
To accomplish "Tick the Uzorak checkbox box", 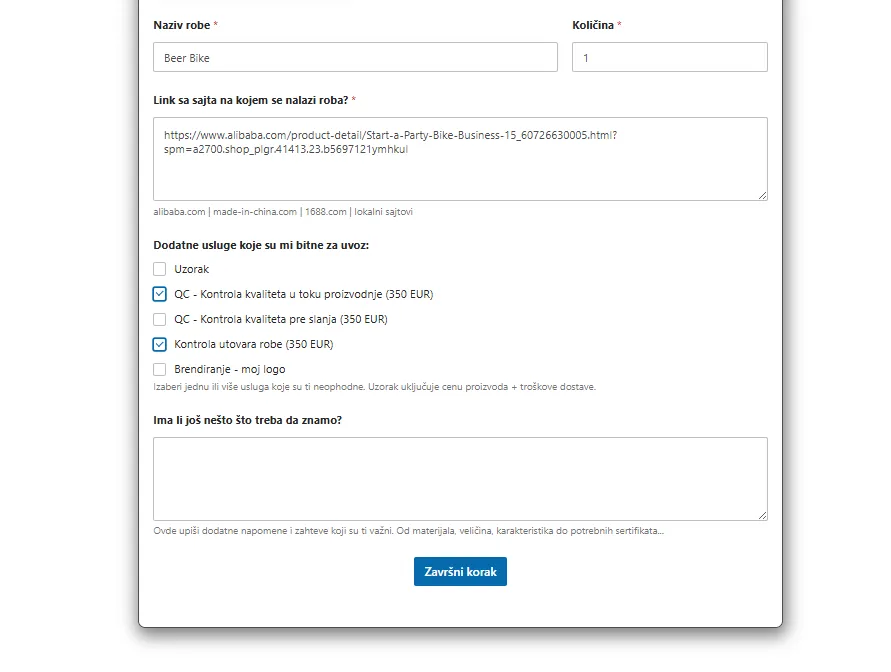I will [x=160, y=269].
